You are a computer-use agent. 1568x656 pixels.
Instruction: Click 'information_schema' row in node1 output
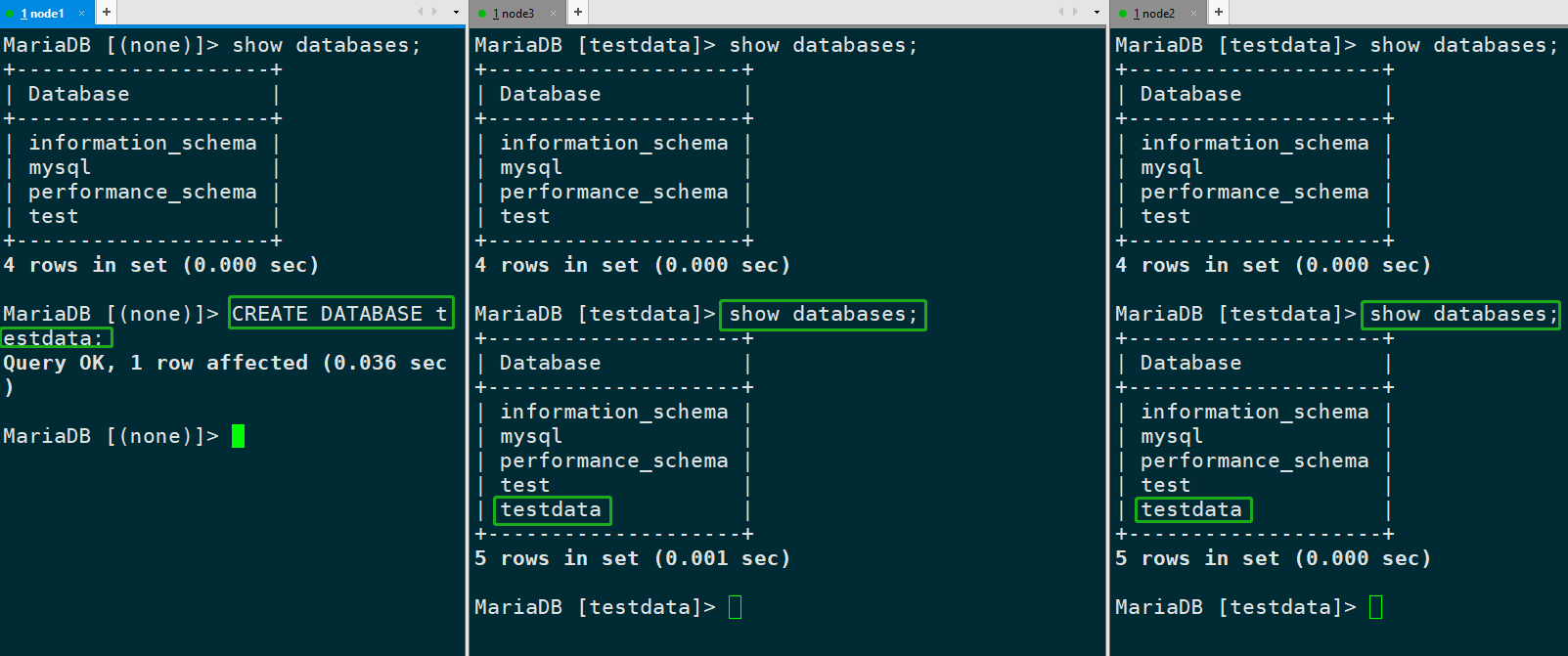(143, 143)
